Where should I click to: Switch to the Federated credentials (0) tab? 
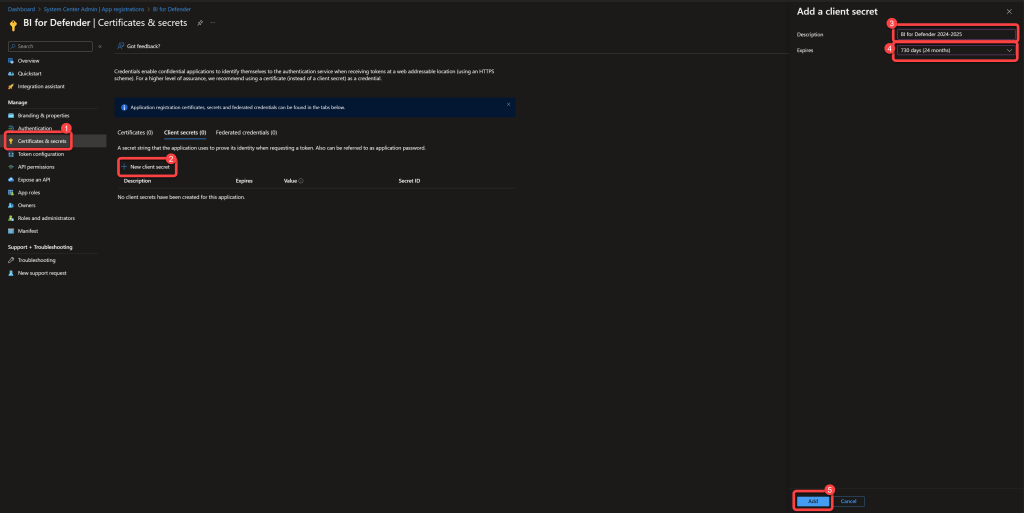pyautogui.click(x=246, y=132)
